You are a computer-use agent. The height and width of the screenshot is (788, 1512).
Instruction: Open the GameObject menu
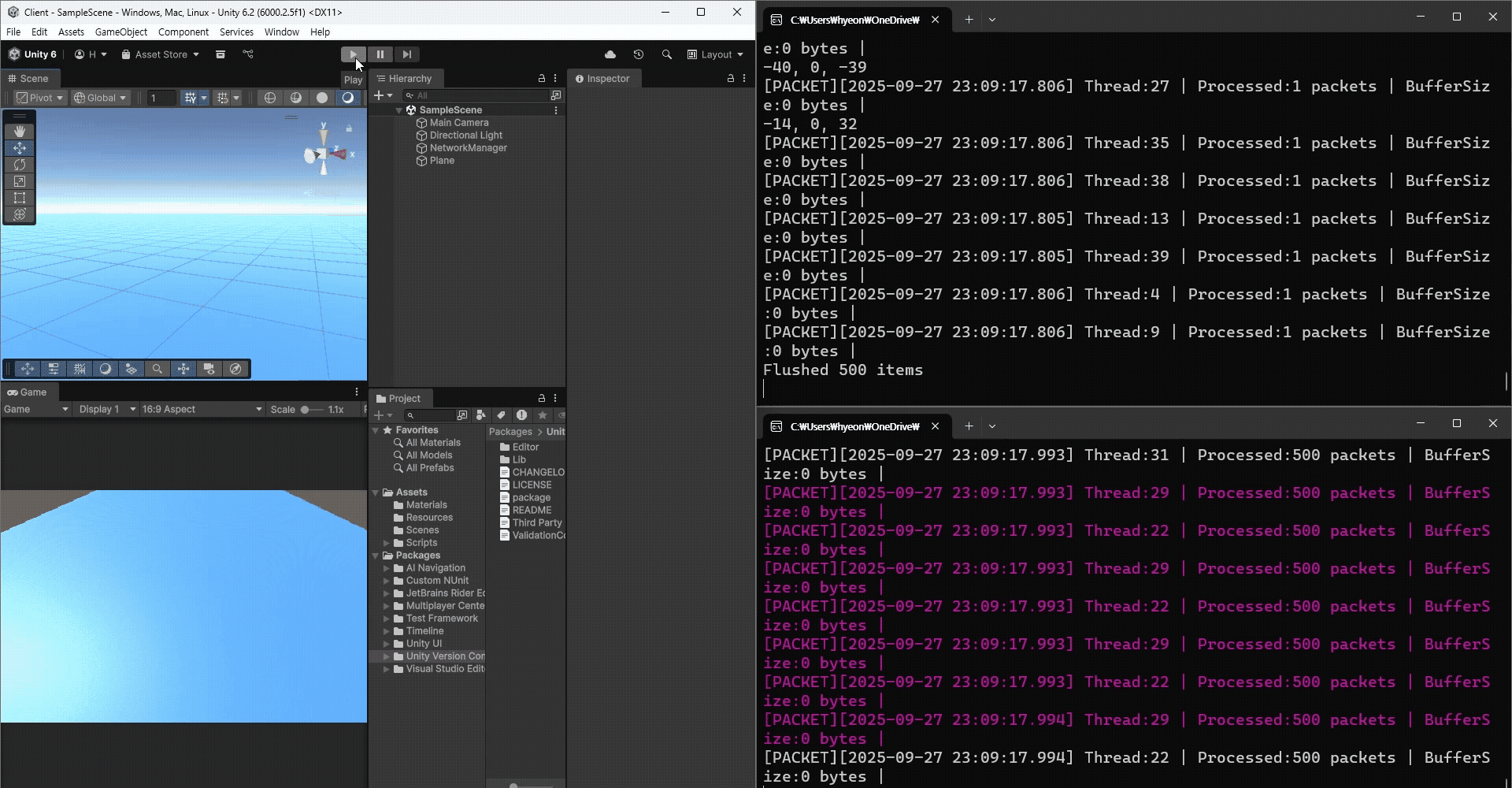point(120,32)
